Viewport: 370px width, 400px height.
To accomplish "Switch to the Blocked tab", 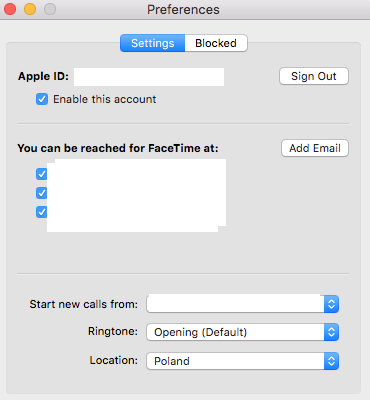I will point(216,43).
